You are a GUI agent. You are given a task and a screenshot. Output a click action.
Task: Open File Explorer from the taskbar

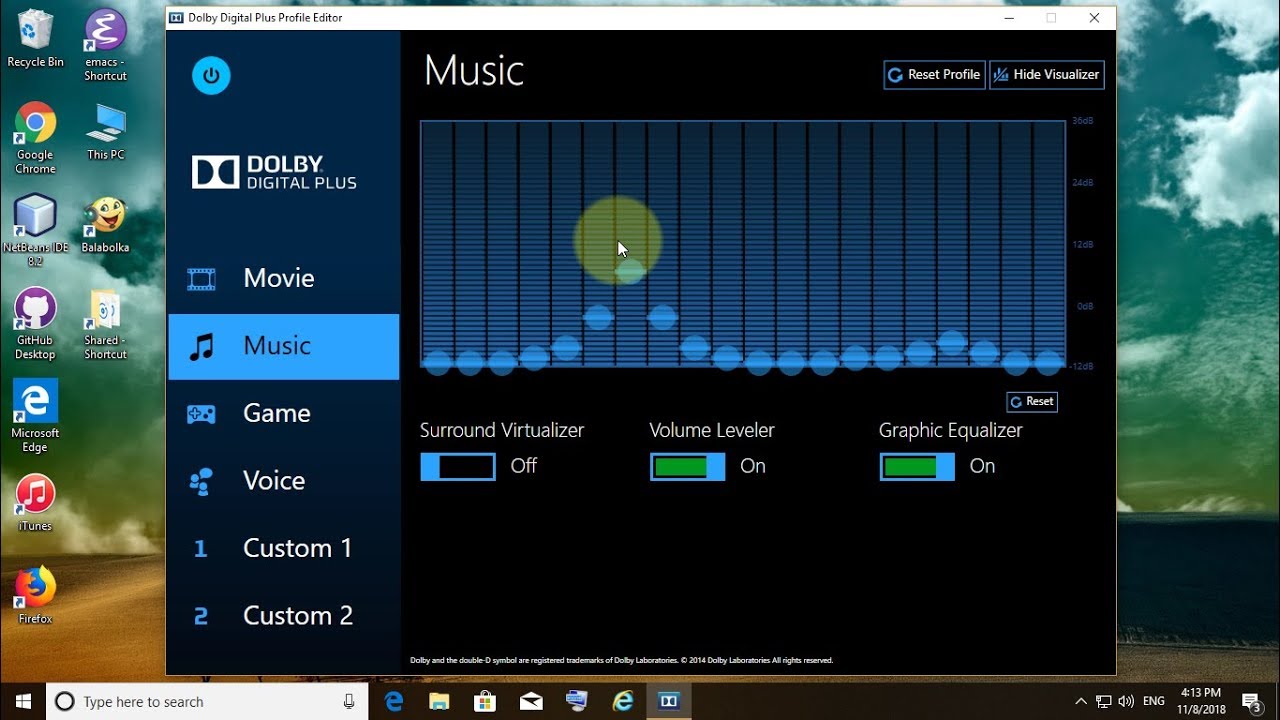tap(440, 702)
